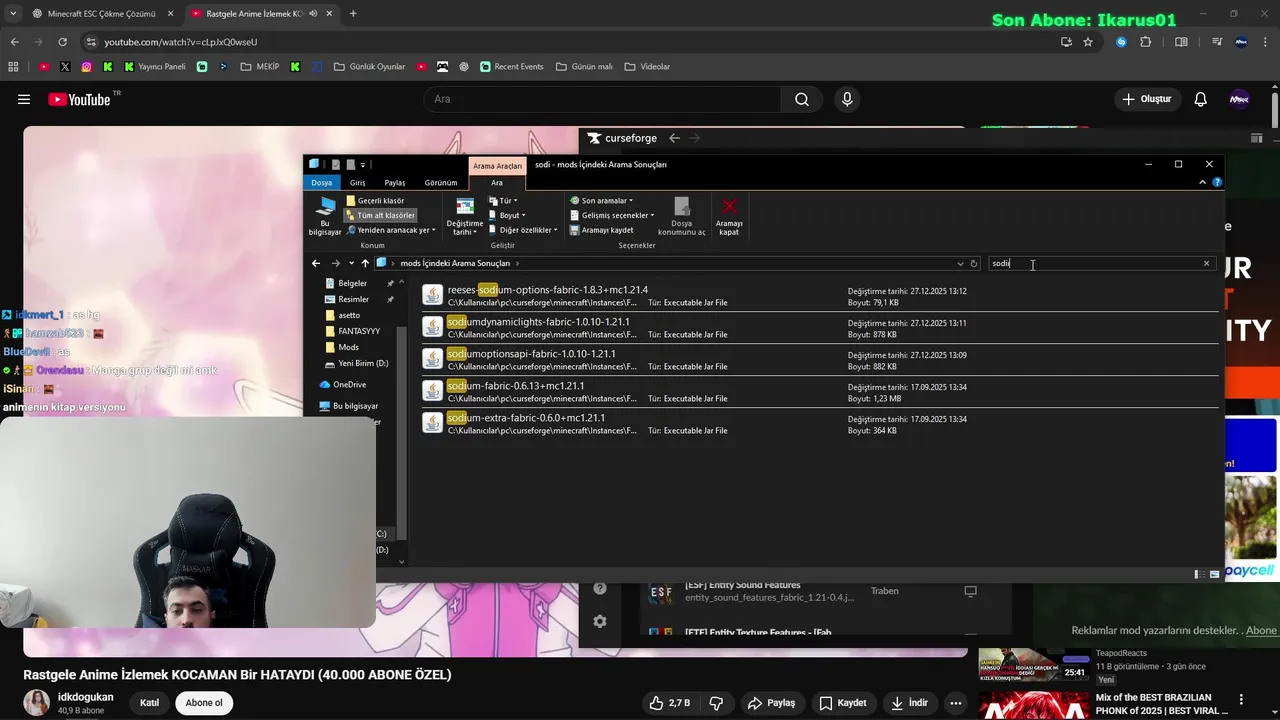Viewport: 1280px width, 720px height.
Task: Open Explorer help question-mark icon
Action: click(x=1217, y=183)
